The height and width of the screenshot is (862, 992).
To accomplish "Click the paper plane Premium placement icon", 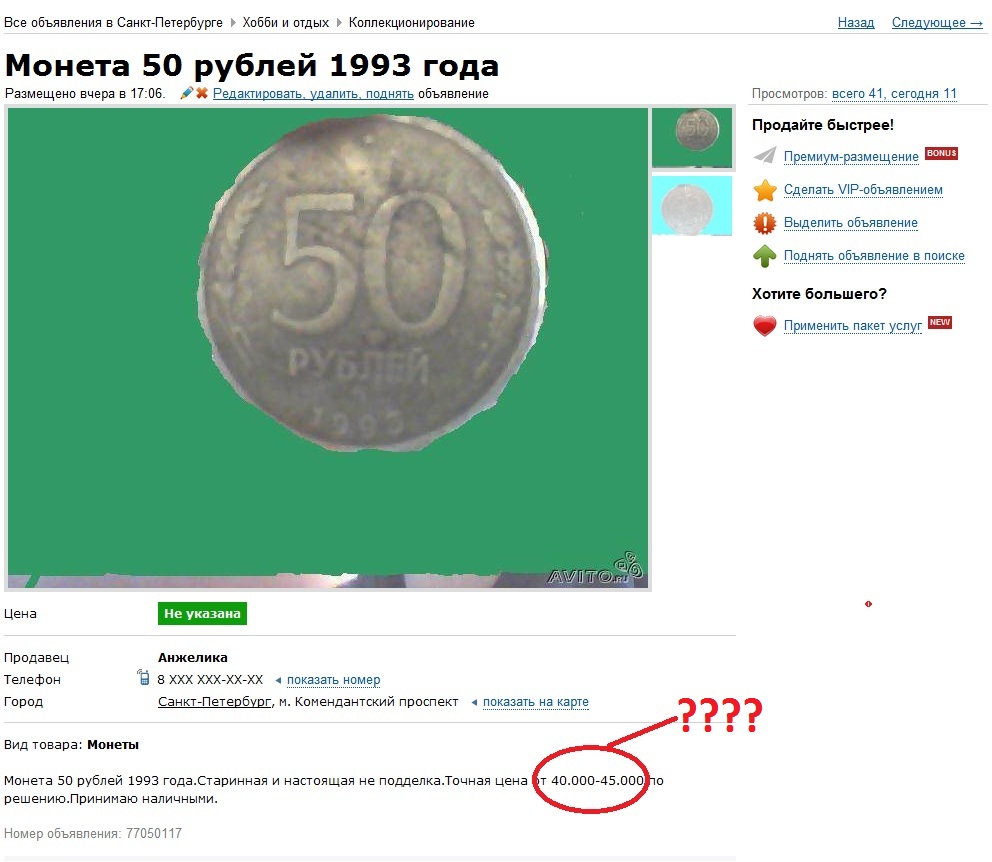I will click(764, 156).
